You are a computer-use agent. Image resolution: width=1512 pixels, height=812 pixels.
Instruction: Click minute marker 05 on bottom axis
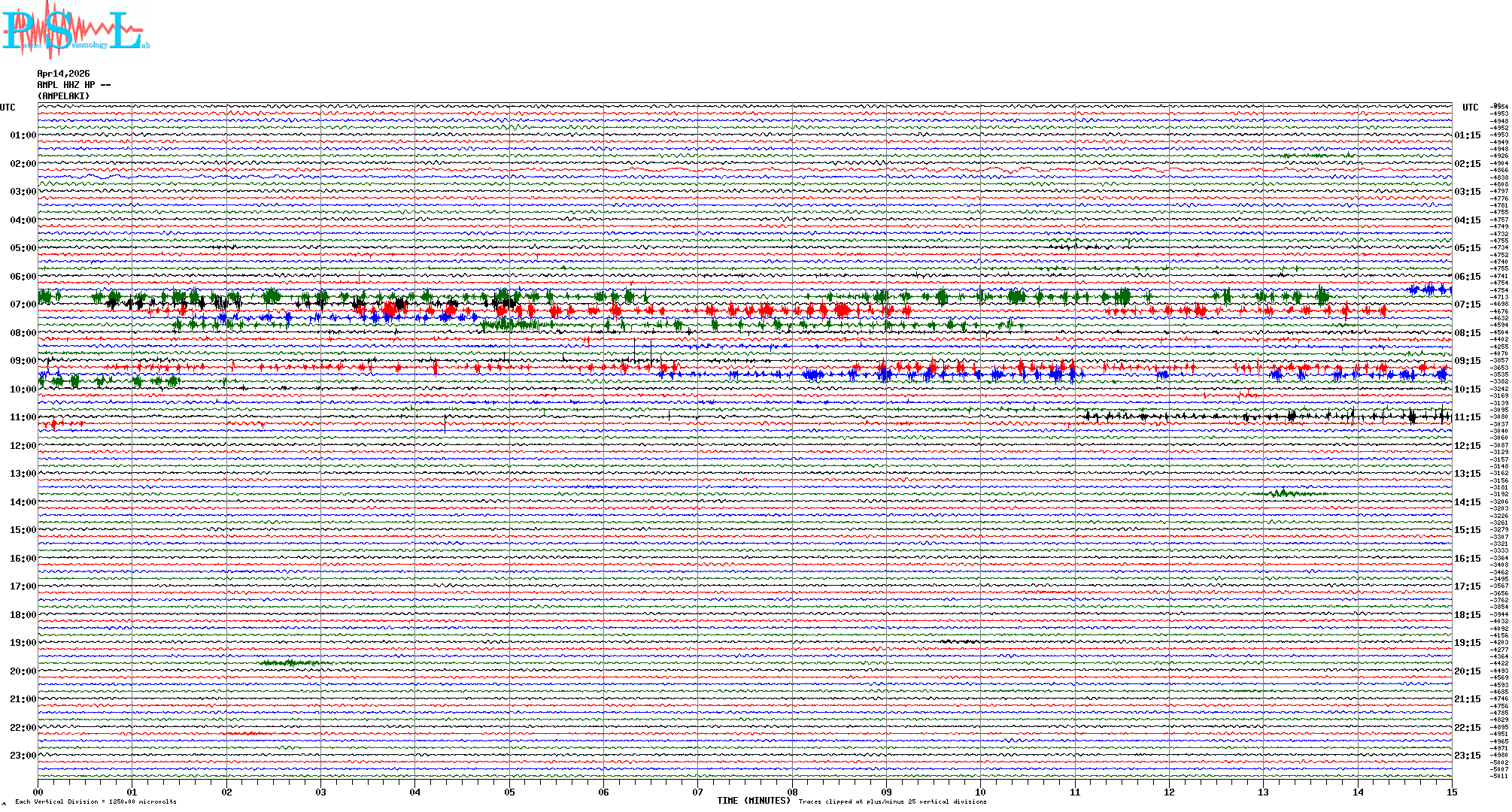[x=509, y=792]
